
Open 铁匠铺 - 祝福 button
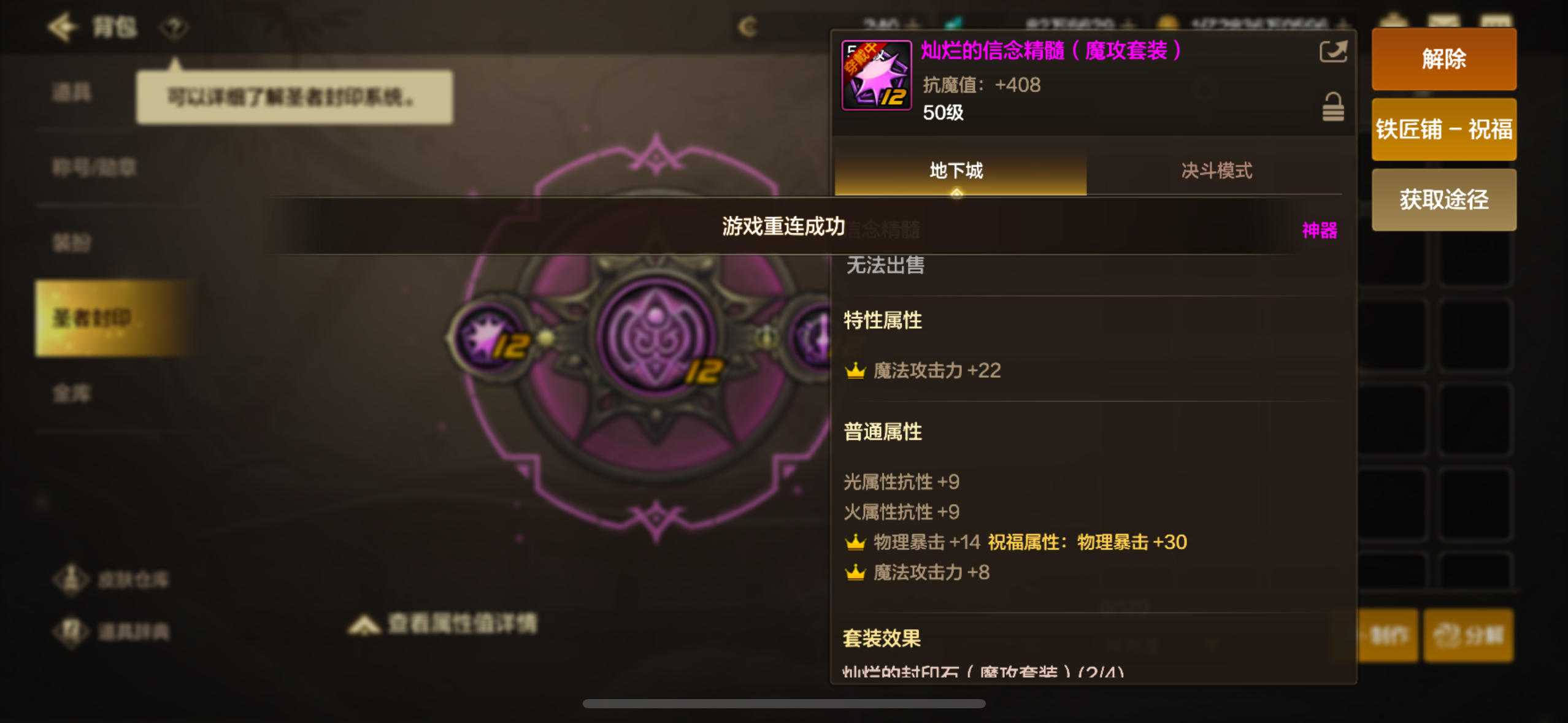1443,129
